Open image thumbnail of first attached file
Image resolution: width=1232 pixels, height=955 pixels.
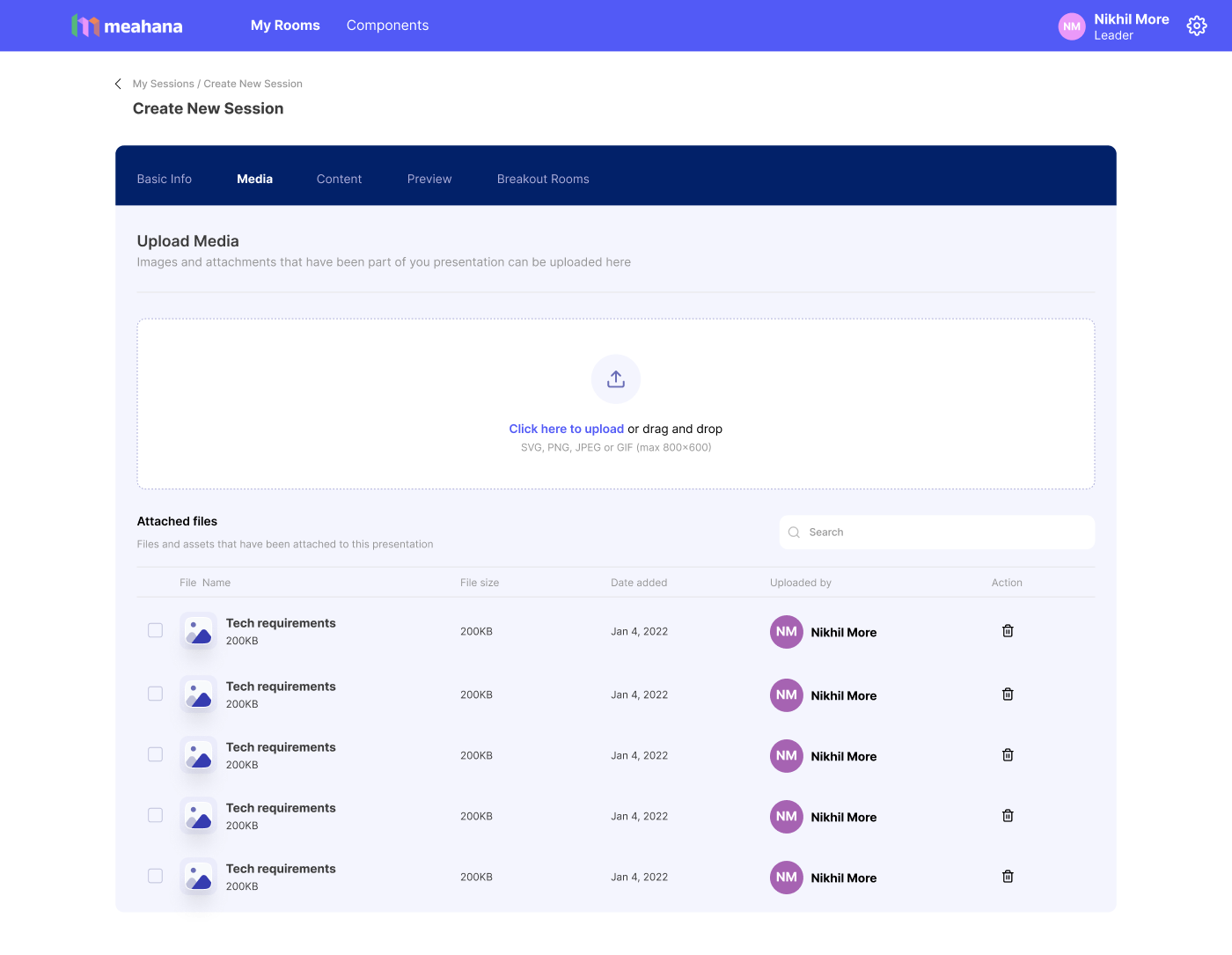199,631
